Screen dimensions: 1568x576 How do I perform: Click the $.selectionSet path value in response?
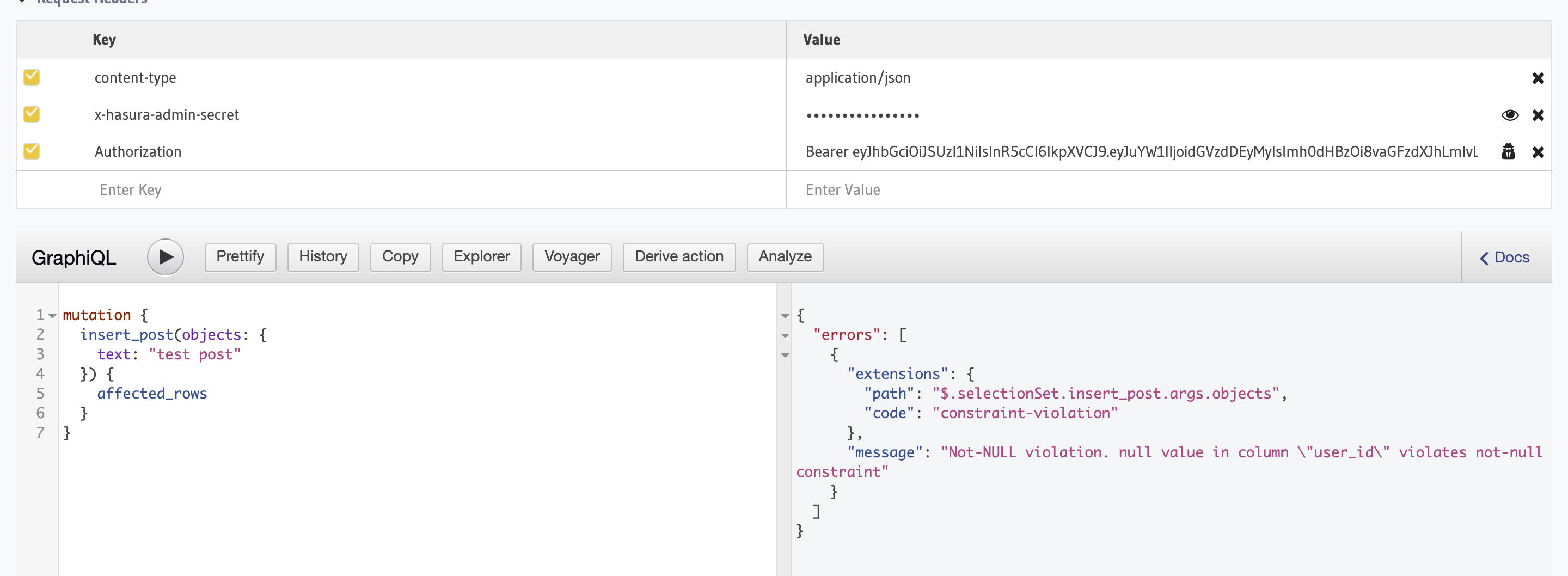tap(1105, 394)
